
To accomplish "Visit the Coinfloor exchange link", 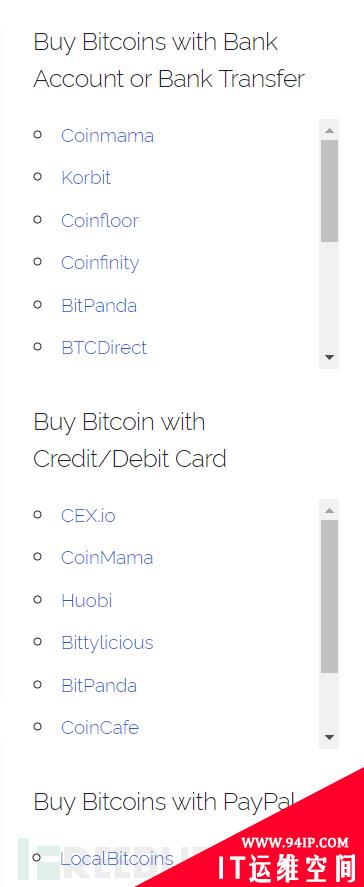I will click(100, 220).
